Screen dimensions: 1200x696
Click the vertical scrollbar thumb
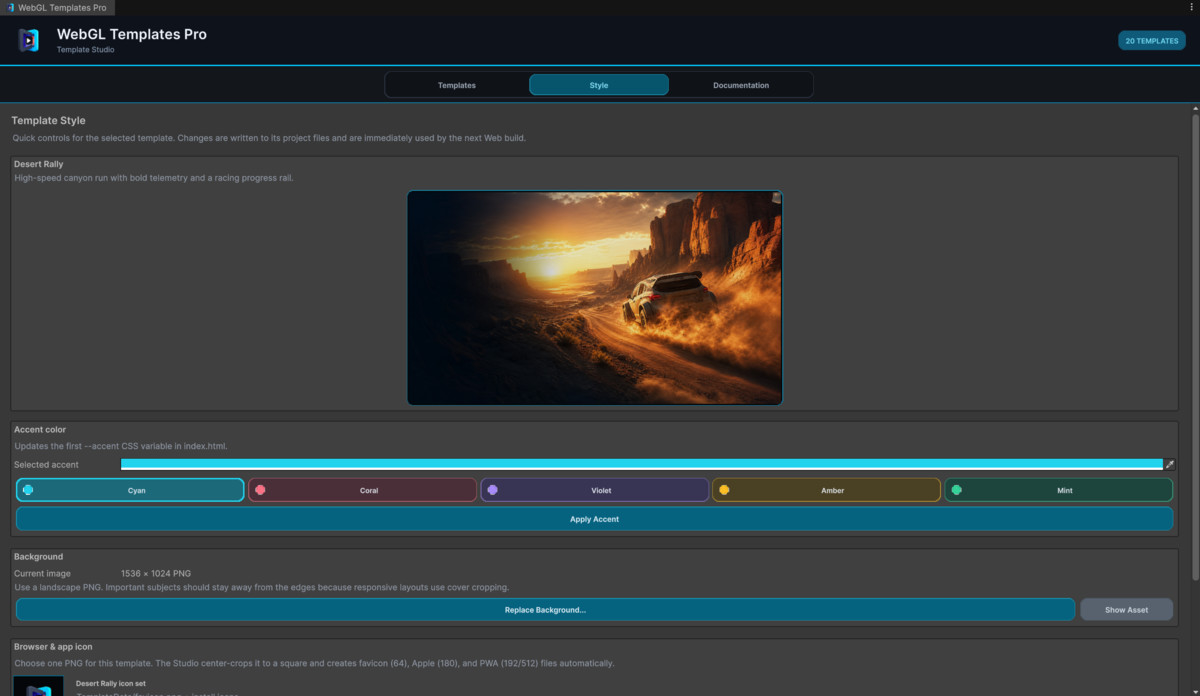1195,345
